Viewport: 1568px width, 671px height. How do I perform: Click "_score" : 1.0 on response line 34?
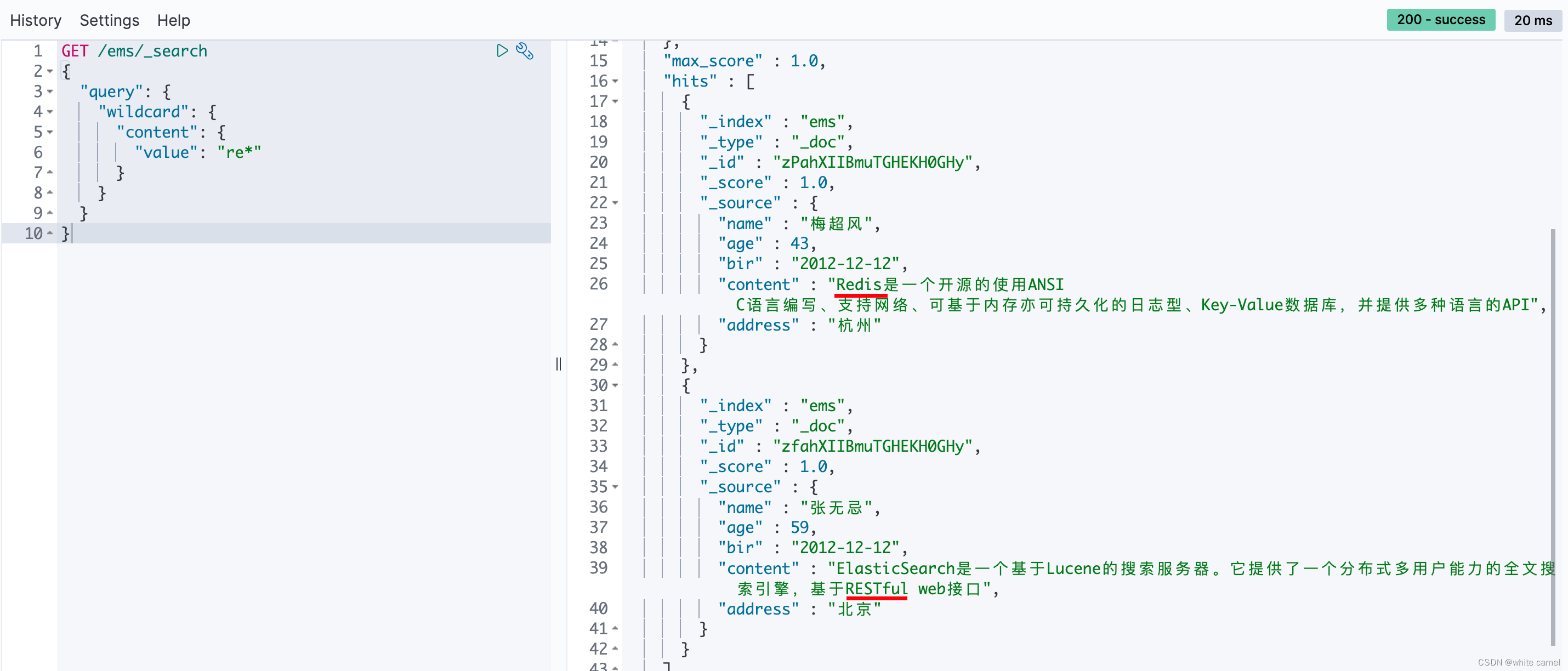click(x=763, y=467)
